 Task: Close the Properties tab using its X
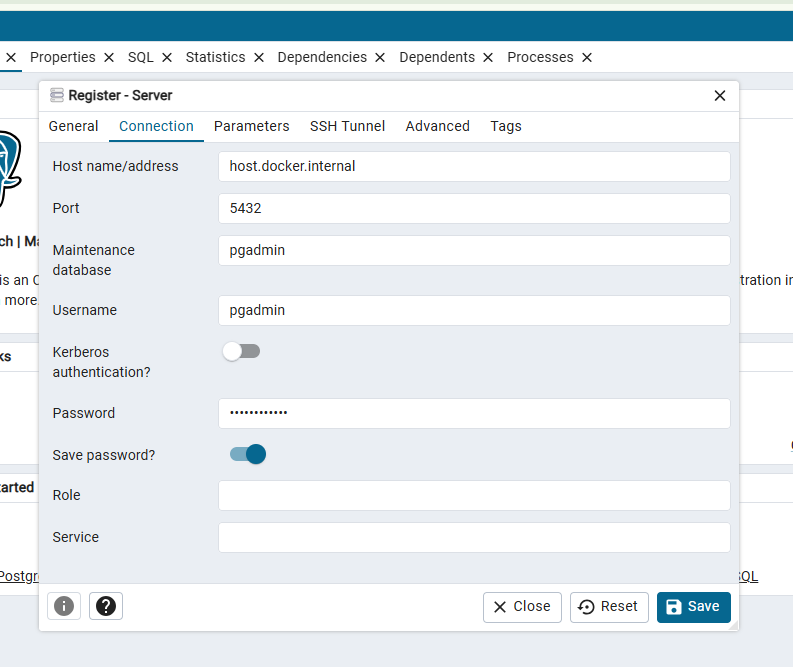(x=109, y=58)
